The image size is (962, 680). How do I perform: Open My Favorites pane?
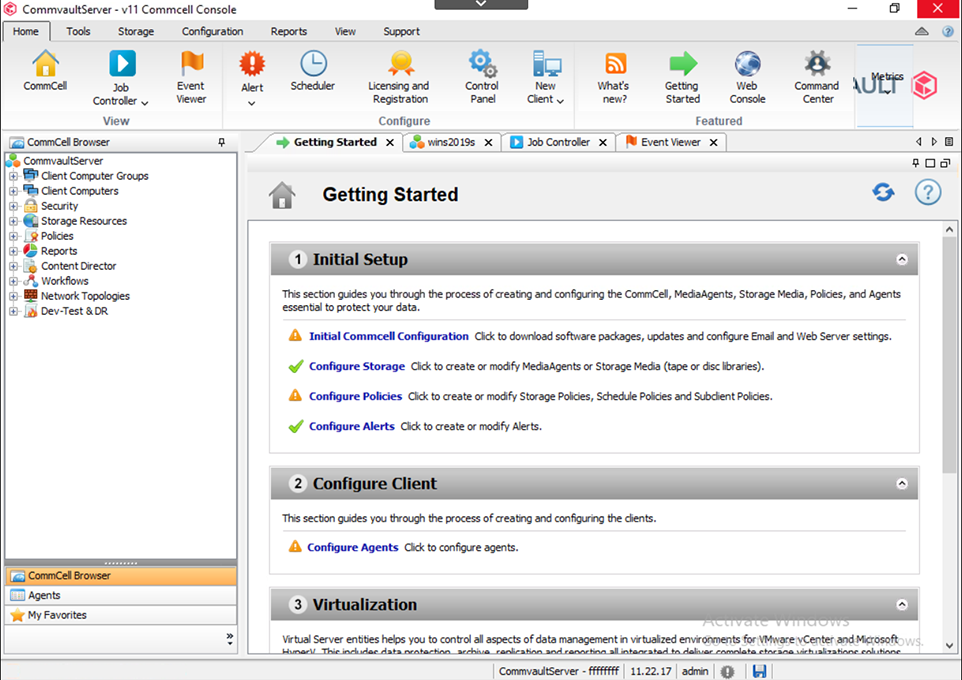[121, 615]
